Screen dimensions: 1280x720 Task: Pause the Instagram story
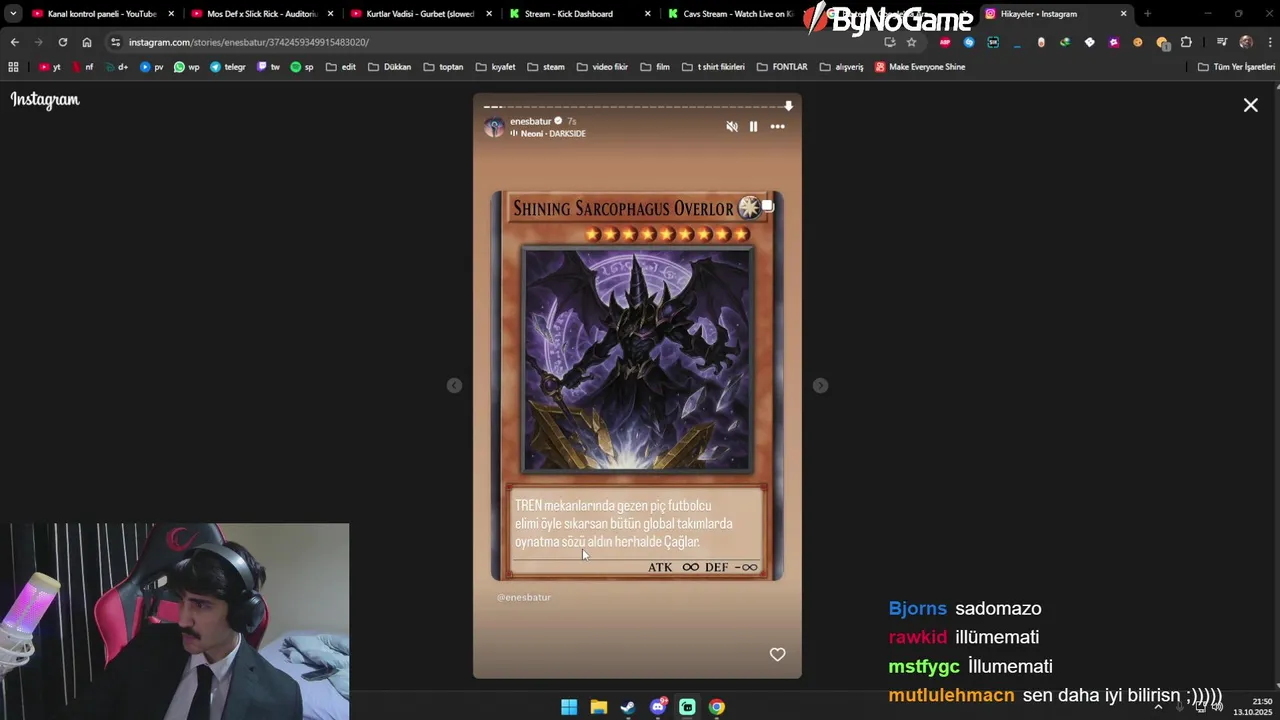click(x=753, y=127)
